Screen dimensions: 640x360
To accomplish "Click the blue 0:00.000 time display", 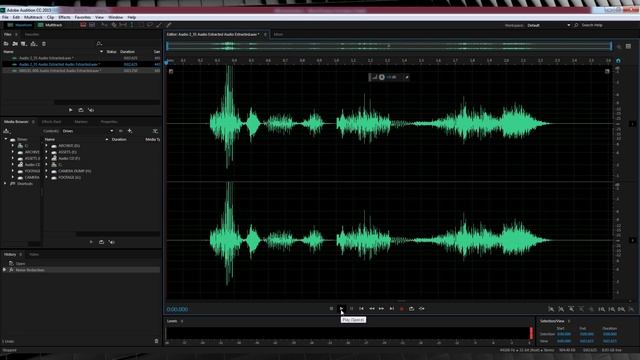I will [177, 309].
